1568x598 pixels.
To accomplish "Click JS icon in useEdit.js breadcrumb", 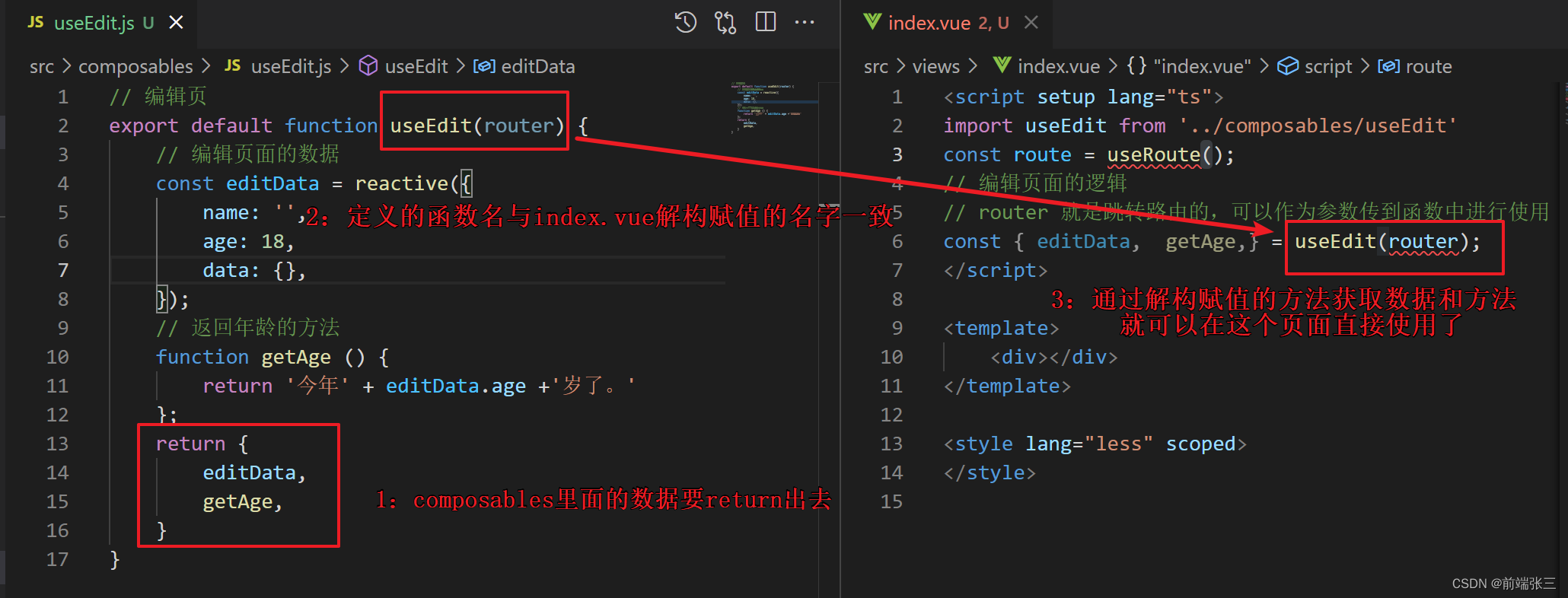I will click(232, 66).
